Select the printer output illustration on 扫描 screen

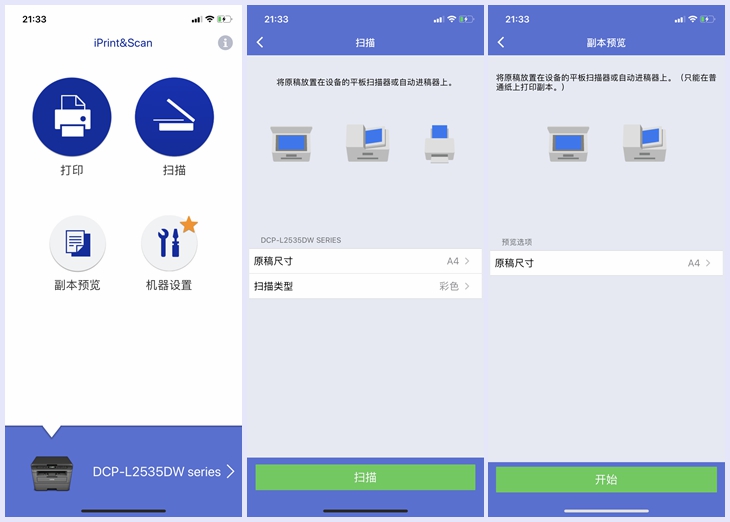point(439,143)
